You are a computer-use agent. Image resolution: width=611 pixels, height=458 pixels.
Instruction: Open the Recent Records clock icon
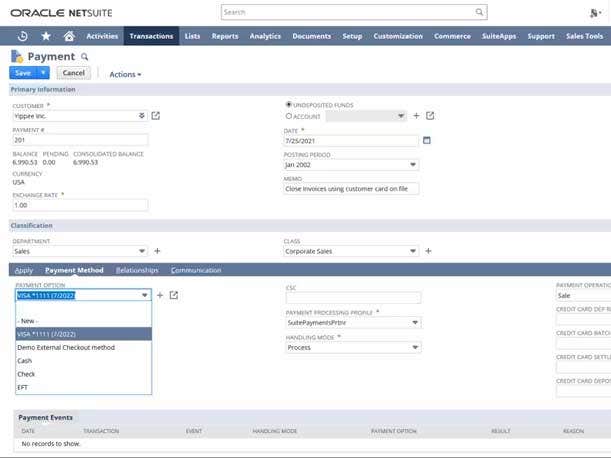24,36
